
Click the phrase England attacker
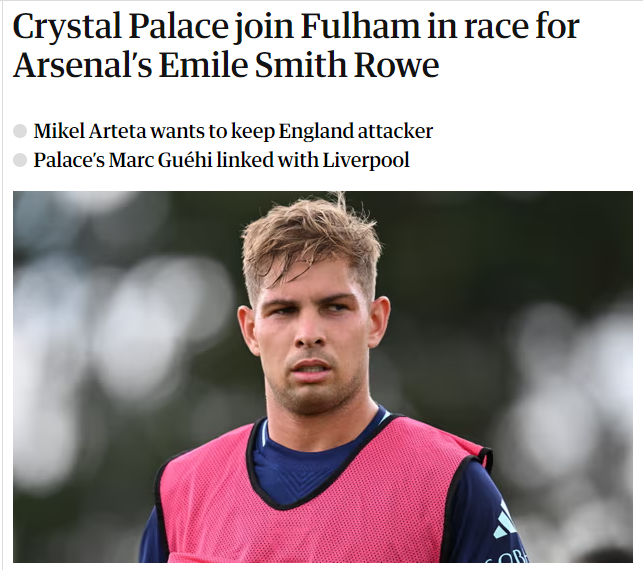pyautogui.click(x=356, y=131)
